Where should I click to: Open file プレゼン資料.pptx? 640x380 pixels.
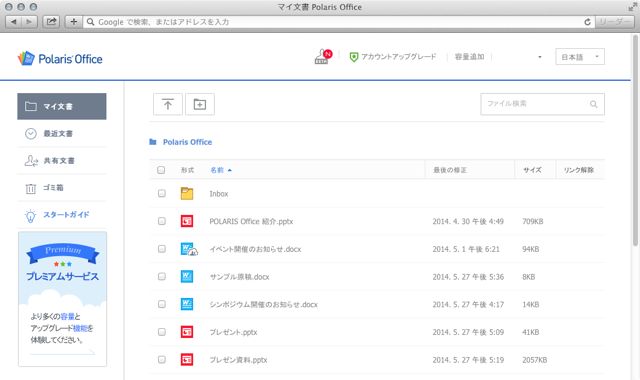(x=238, y=360)
